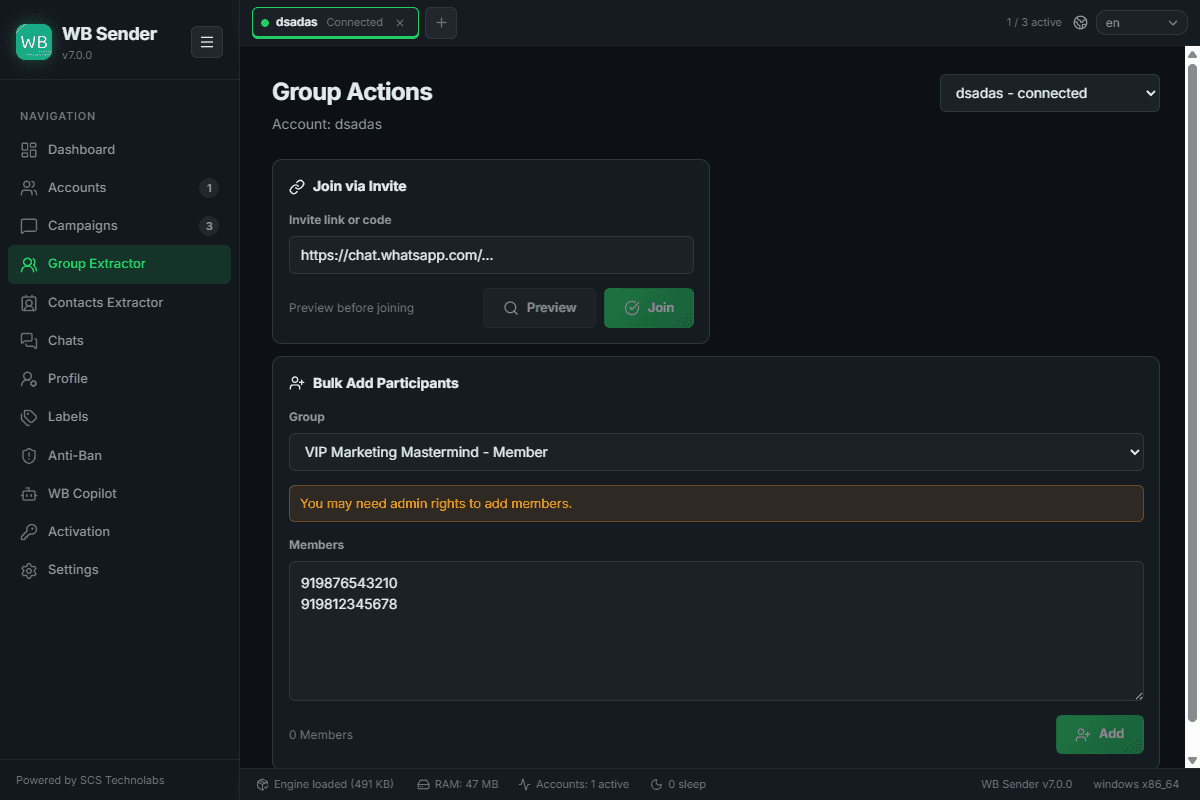1200x800 pixels.
Task: Click the Chats bubbles icon
Action: click(29, 341)
